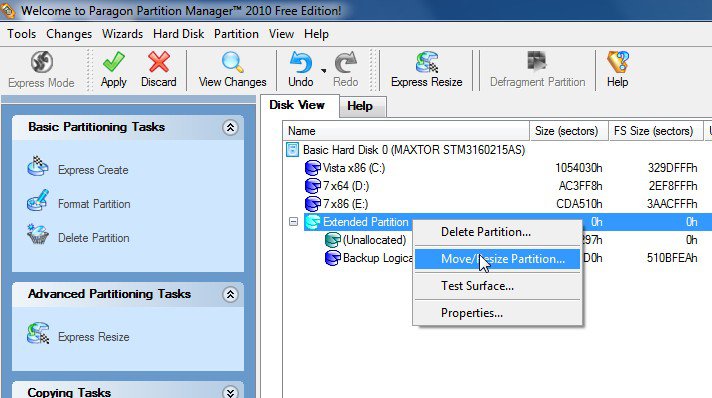Screen dimensions: 712x398
Task: Select the 7 x86 (E:) partition icon
Action: pyautogui.click(x=312, y=204)
